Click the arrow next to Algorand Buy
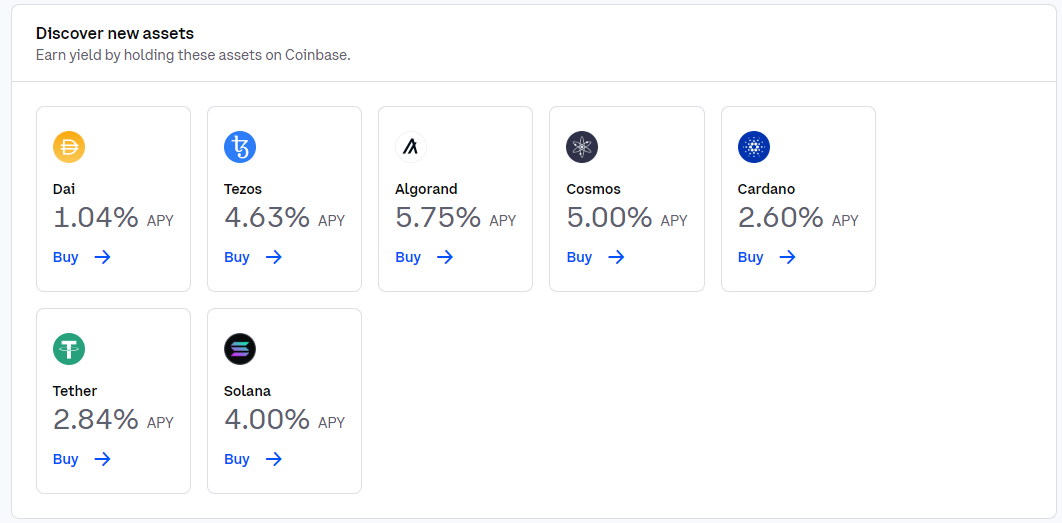This screenshot has width=1062, height=523. [445, 257]
